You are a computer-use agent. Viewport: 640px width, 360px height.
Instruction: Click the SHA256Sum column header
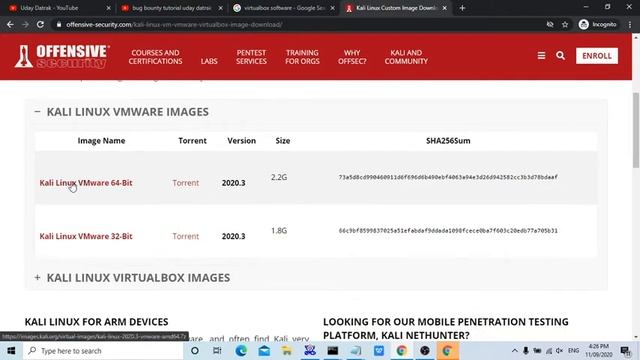pyautogui.click(x=448, y=141)
